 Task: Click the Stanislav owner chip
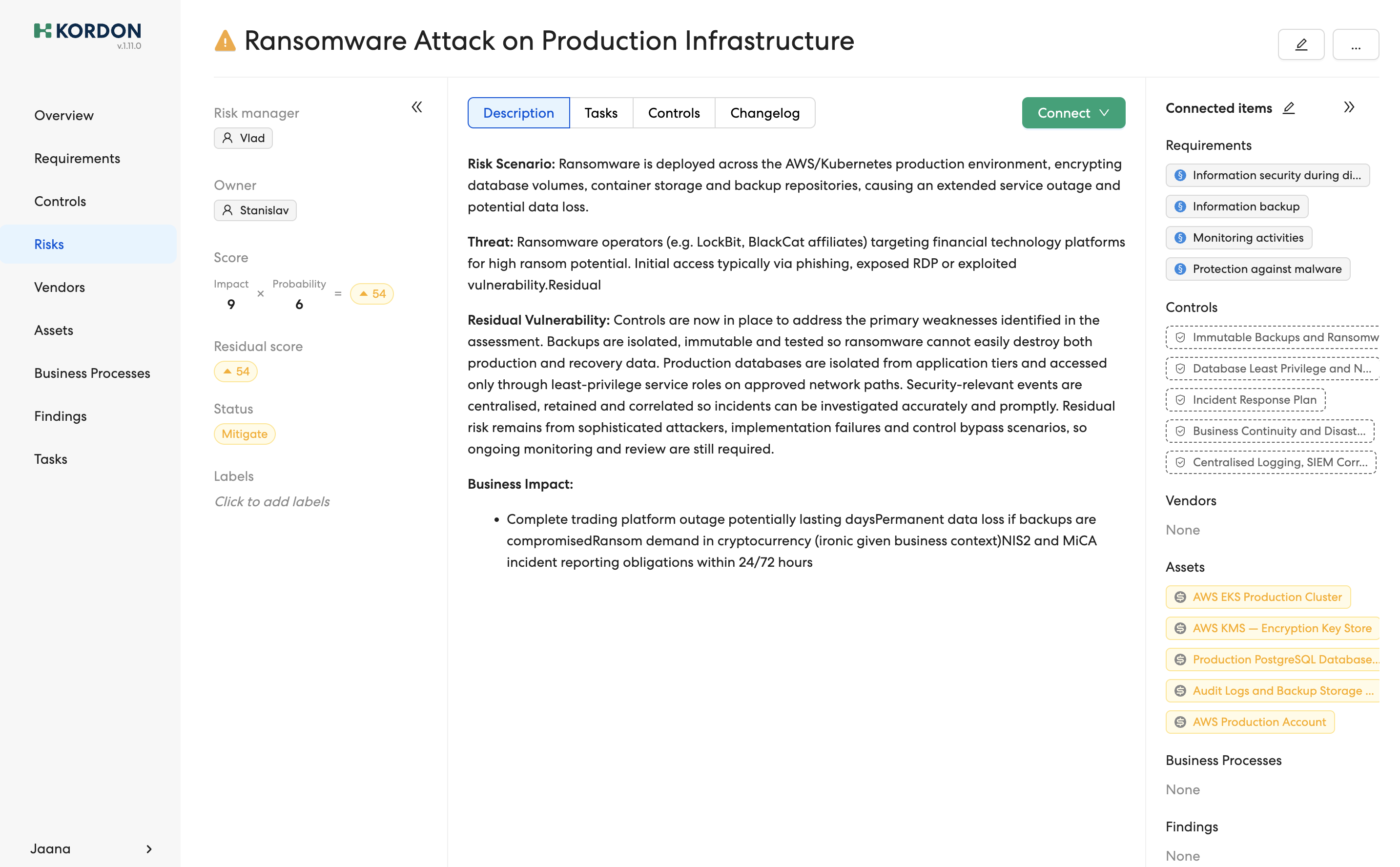click(255, 210)
